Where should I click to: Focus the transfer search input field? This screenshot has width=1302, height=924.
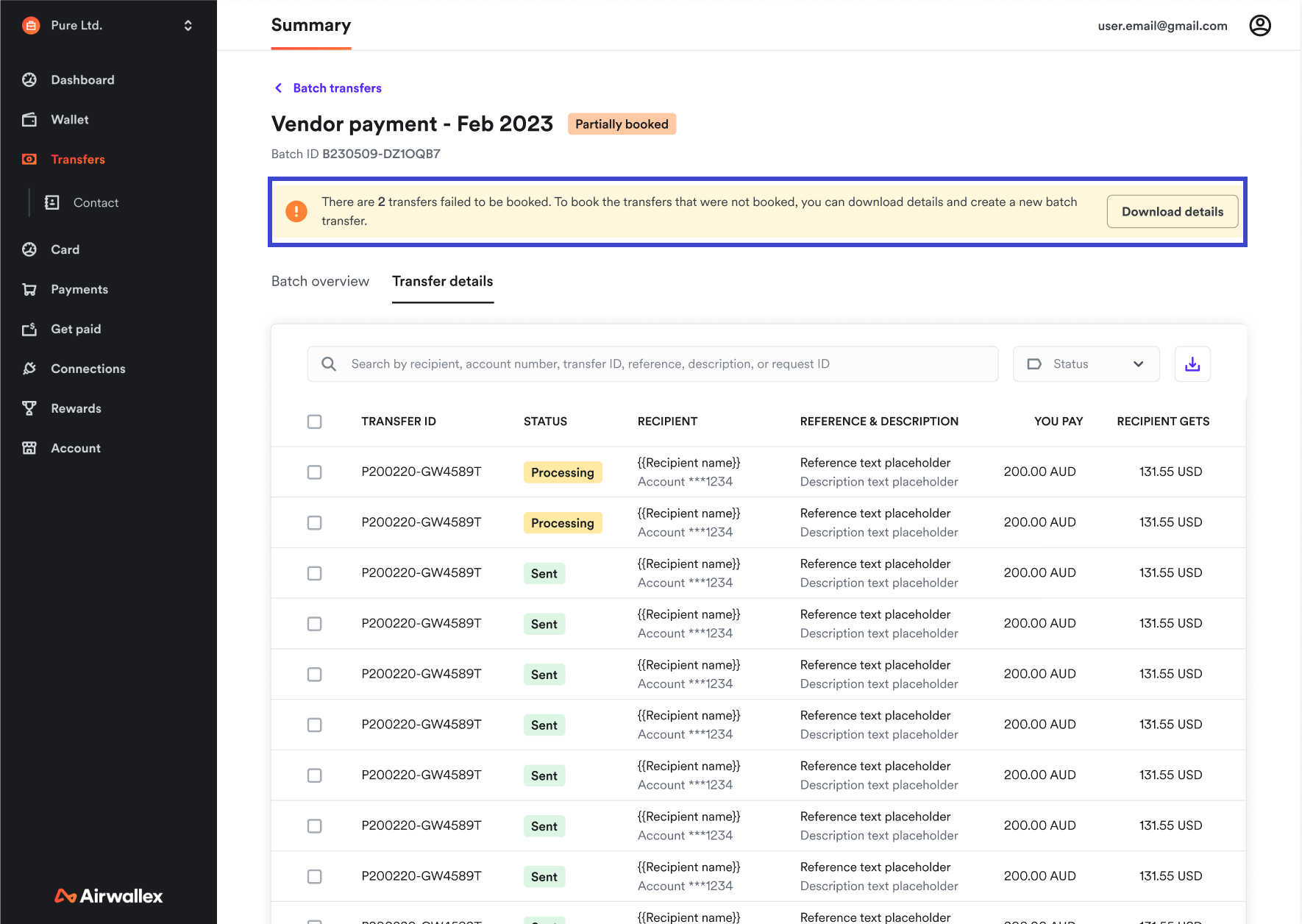tap(652, 364)
